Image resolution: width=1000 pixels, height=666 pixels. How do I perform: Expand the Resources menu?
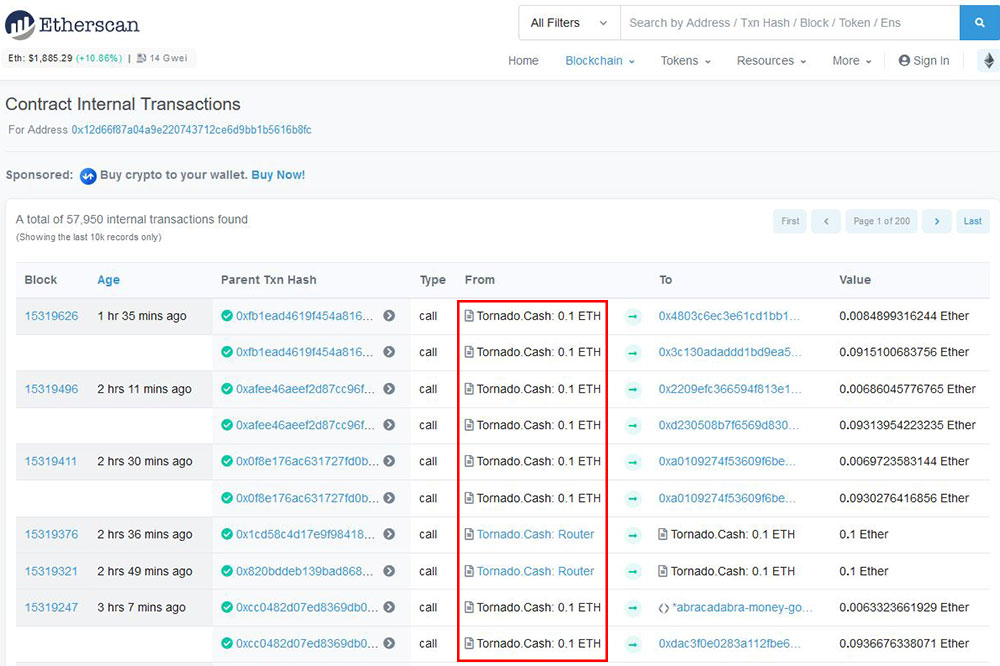pos(771,61)
